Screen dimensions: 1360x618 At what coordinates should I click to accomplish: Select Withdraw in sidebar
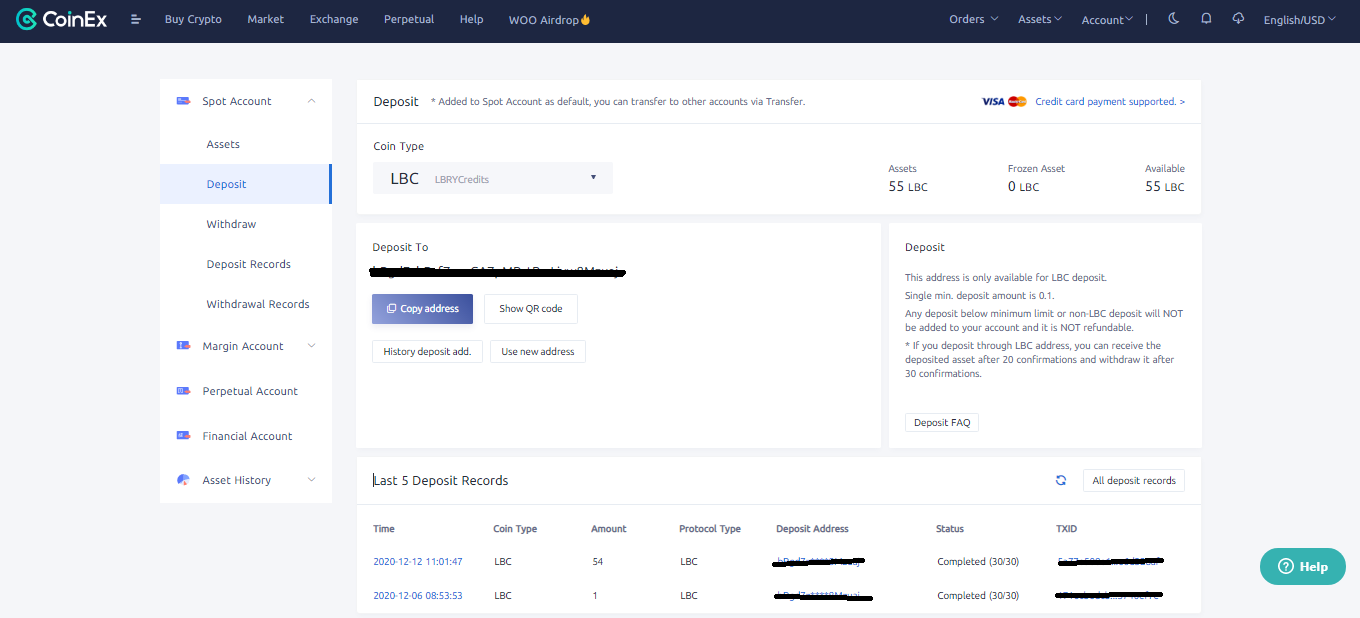pyautogui.click(x=246, y=224)
